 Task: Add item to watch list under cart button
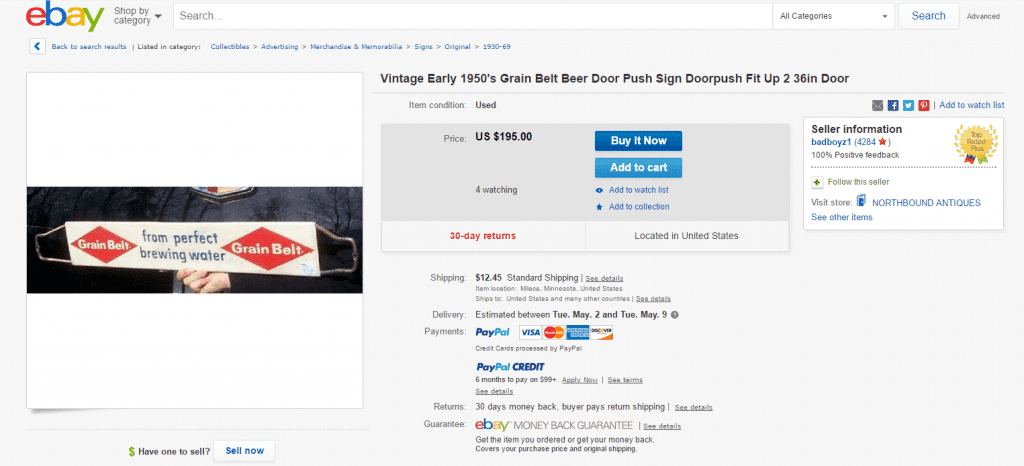click(638, 190)
